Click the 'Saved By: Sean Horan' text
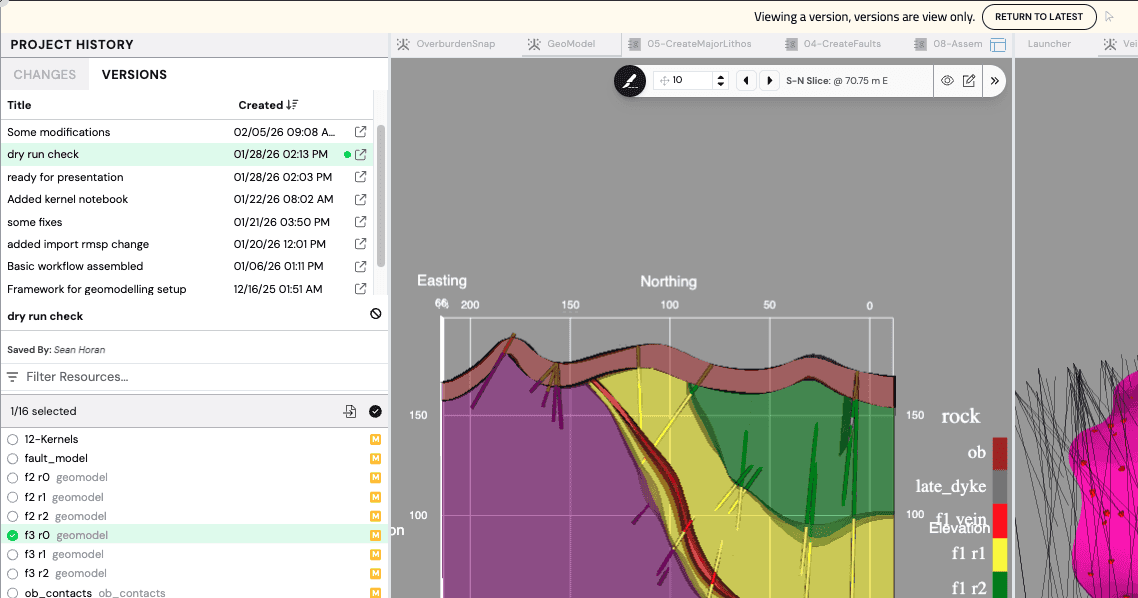The height and width of the screenshot is (598, 1138). (56, 350)
